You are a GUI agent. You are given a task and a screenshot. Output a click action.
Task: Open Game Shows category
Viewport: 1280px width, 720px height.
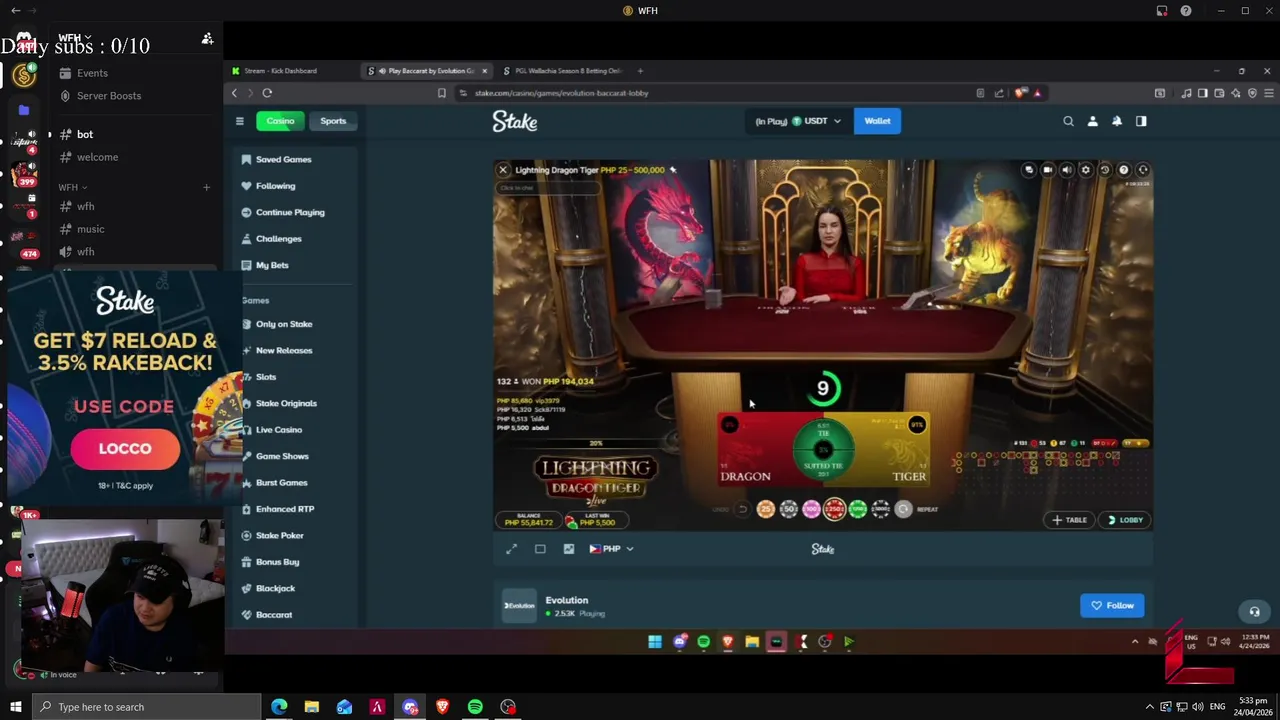(282, 456)
